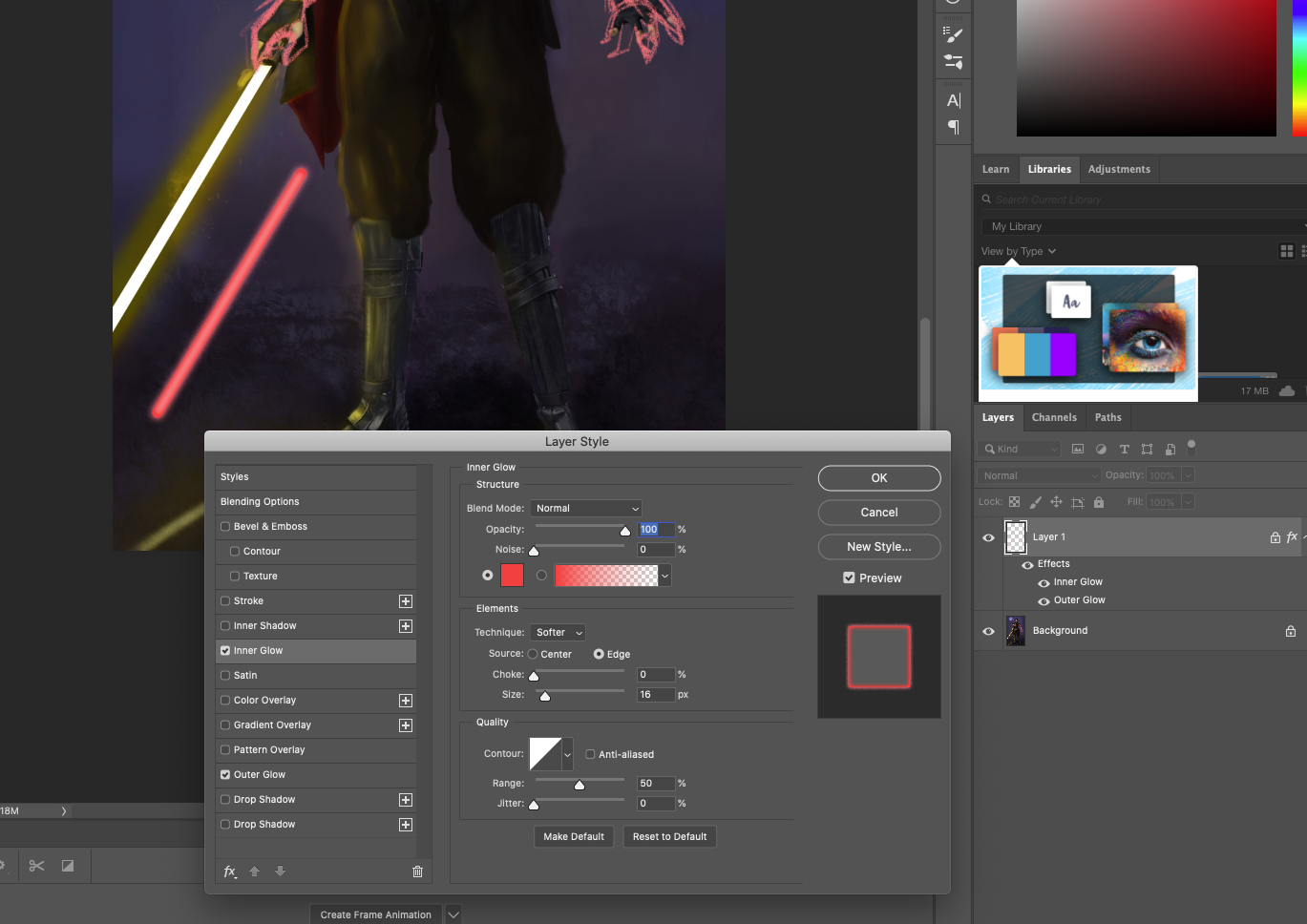The width and height of the screenshot is (1307, 924).
Task: Open the Technique dropdown showing Softer
Action: coord(558,633)
